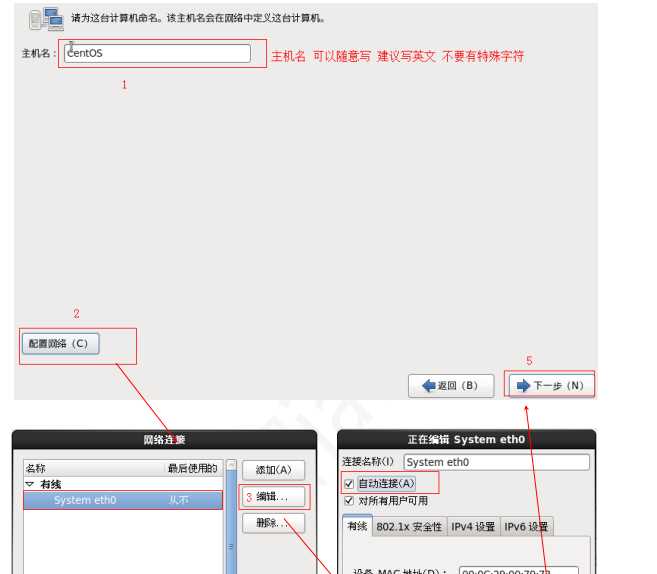Click the 编辑... button in 网络连接 window
This screenshot has height=574, width=657.
[x=274, y=497]
